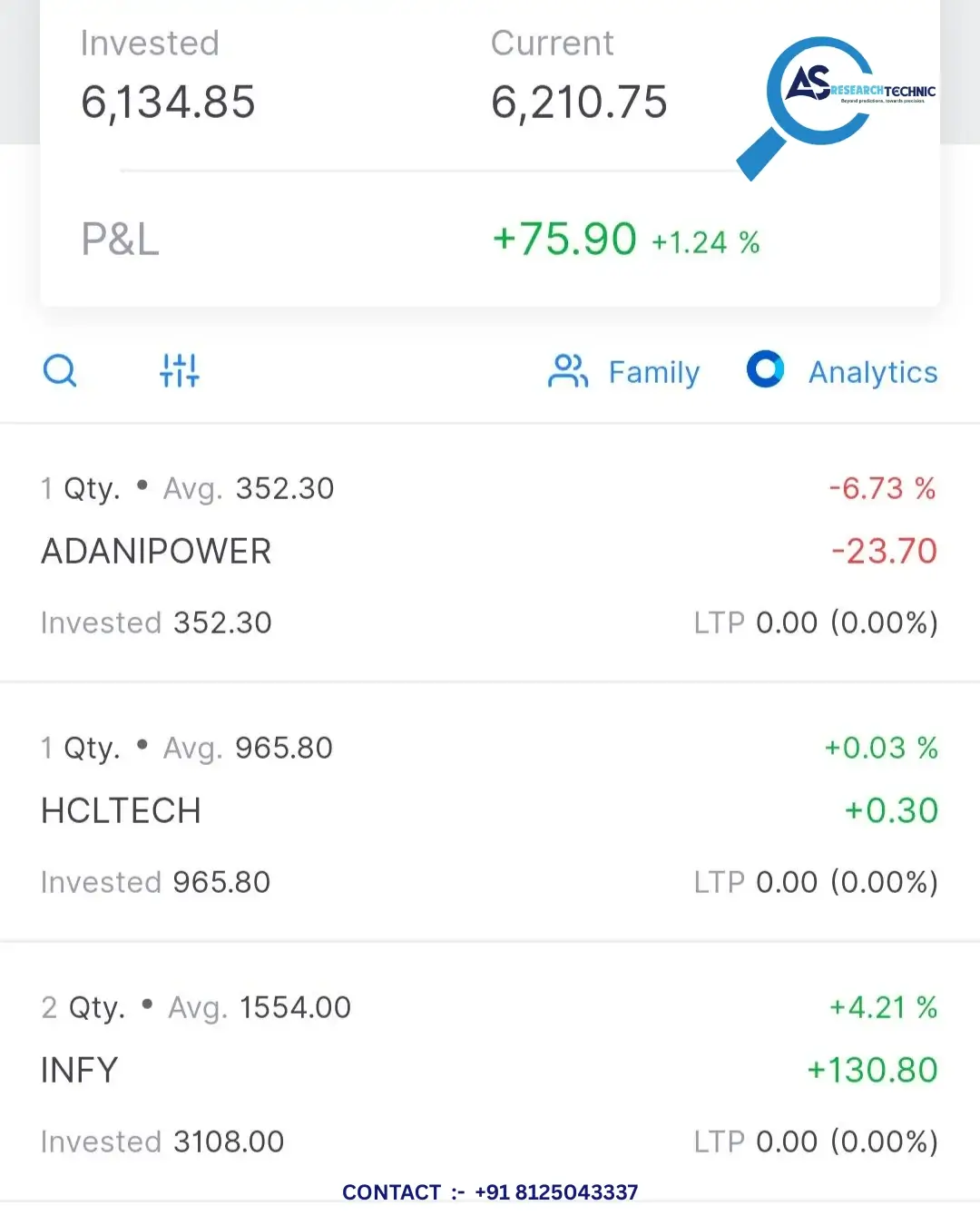Tap INFY profit +130.80 value

click(872, 1070)
